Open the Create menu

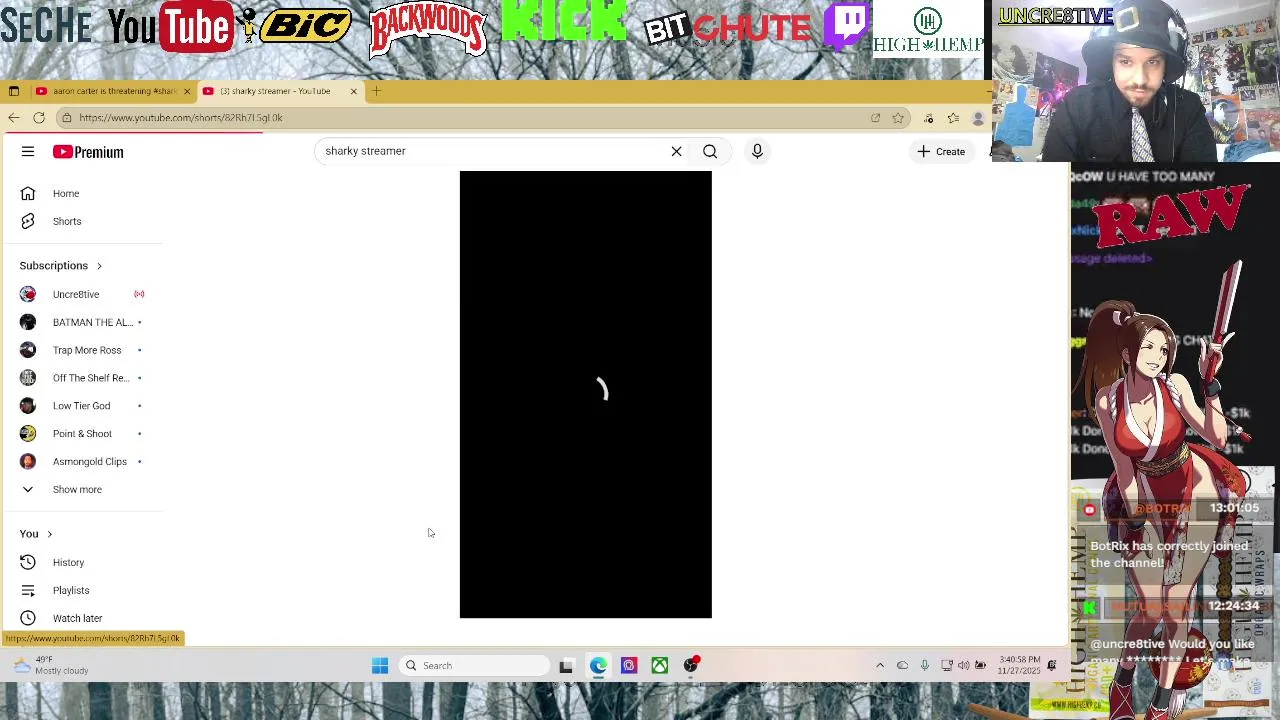[x=942, y=152]
